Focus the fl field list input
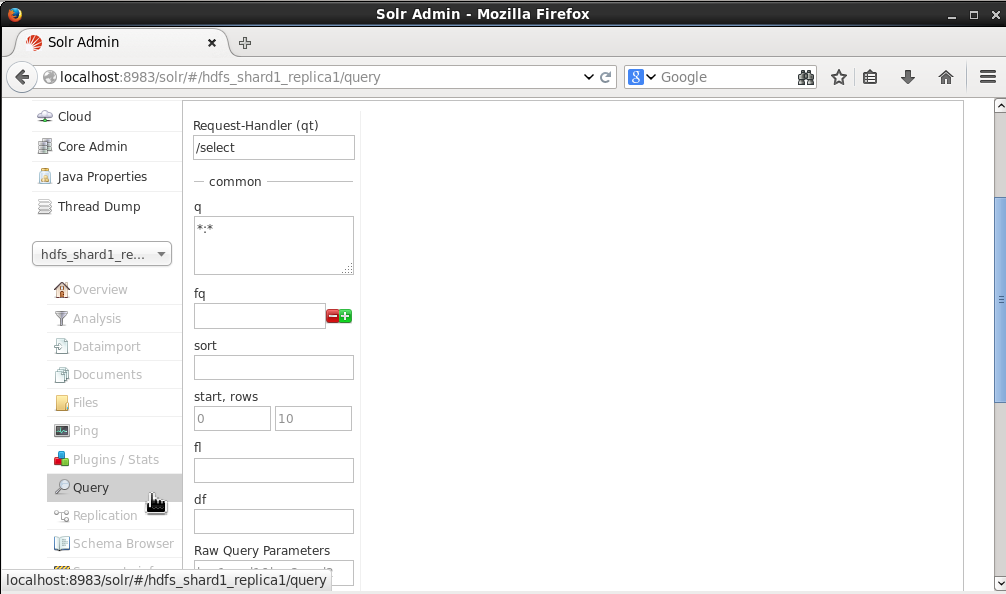The image size is (1006, 594). (x=274, y=470)
